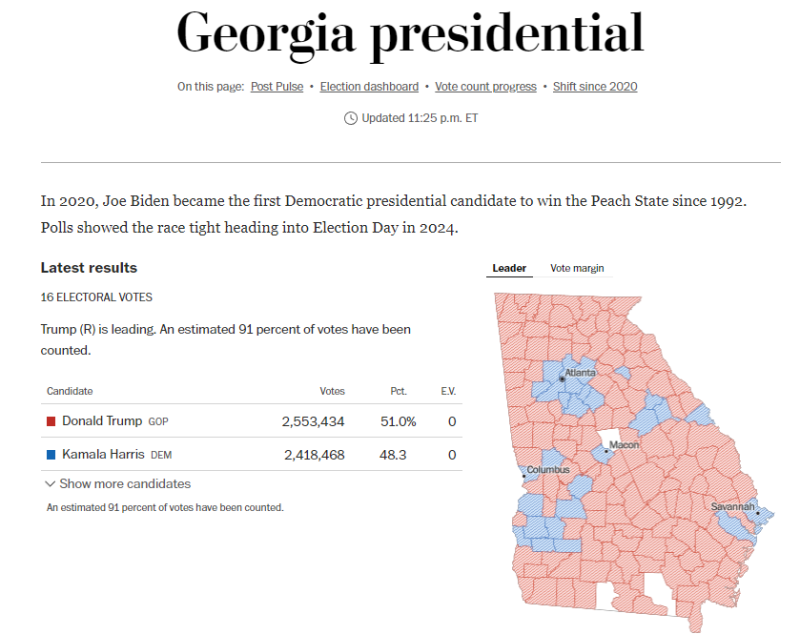
Task: Jump to Shift since 2020 section
Action: coord(595,87)
